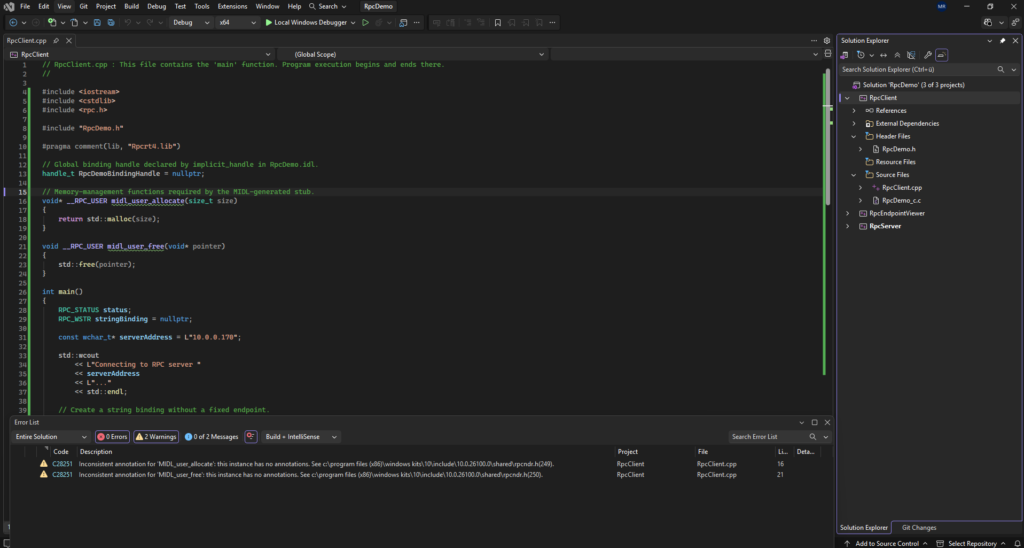Click Show All Files icon in Solution Explorer
This screenshot has width=1024, height=548.
pos(911,55)
